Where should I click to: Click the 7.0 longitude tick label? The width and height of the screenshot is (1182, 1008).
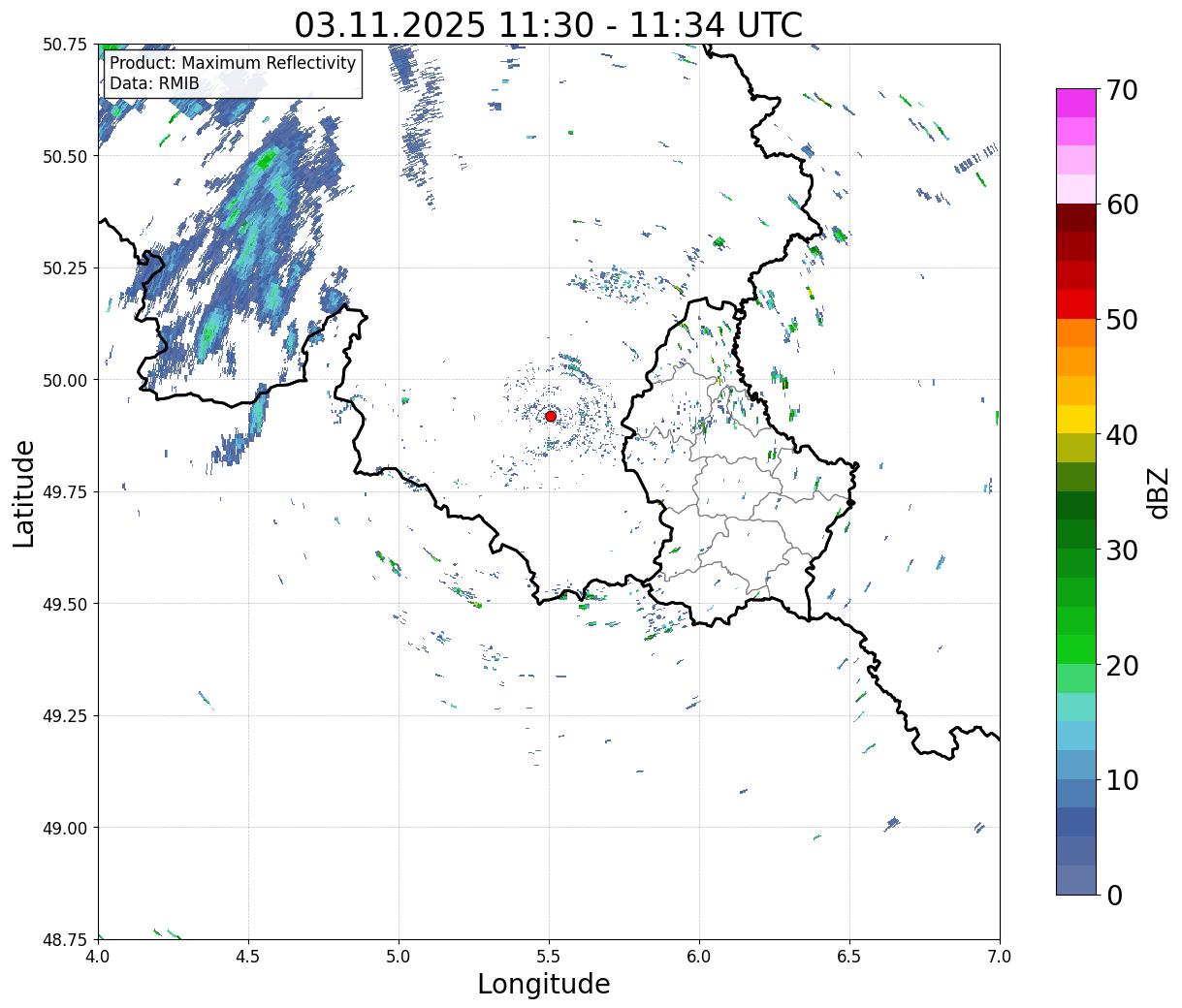tap(1000, 956)
